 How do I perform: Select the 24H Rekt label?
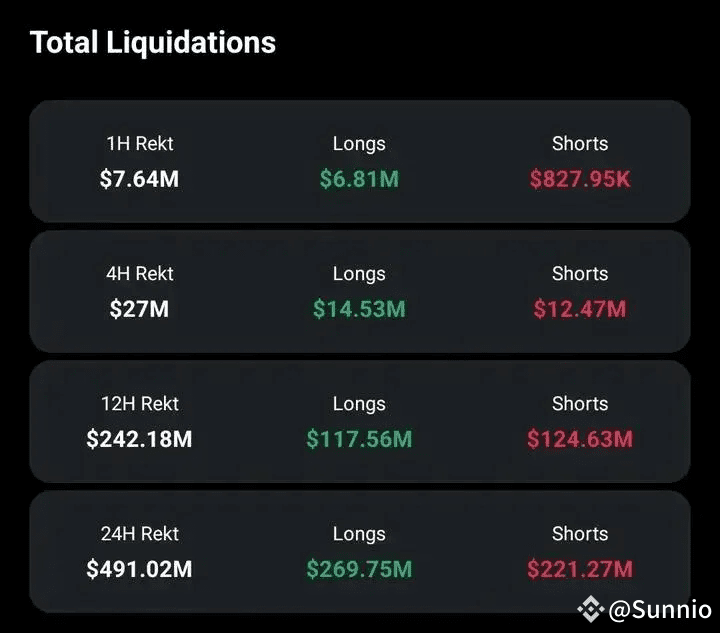140,534
